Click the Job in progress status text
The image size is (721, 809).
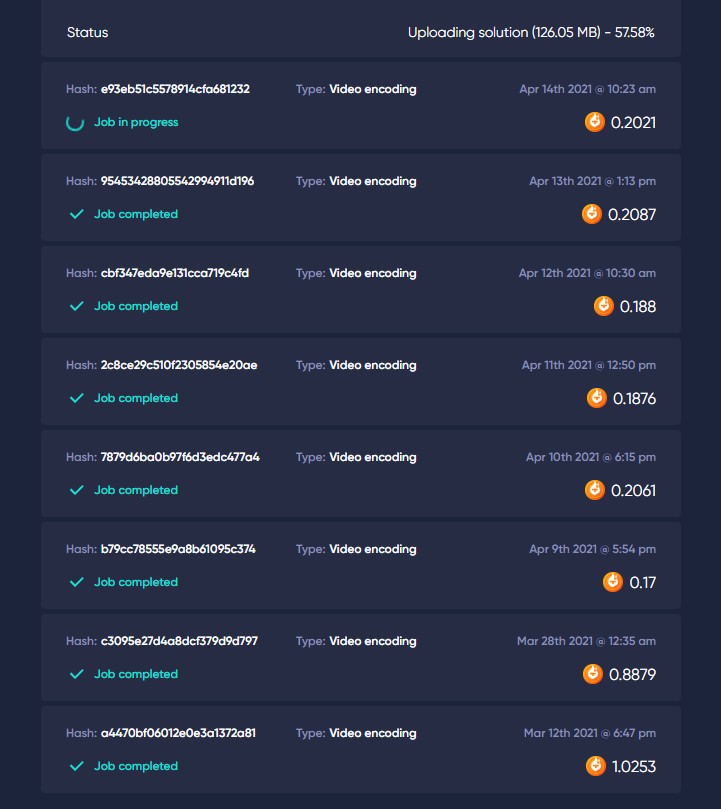tap(136, 122)
